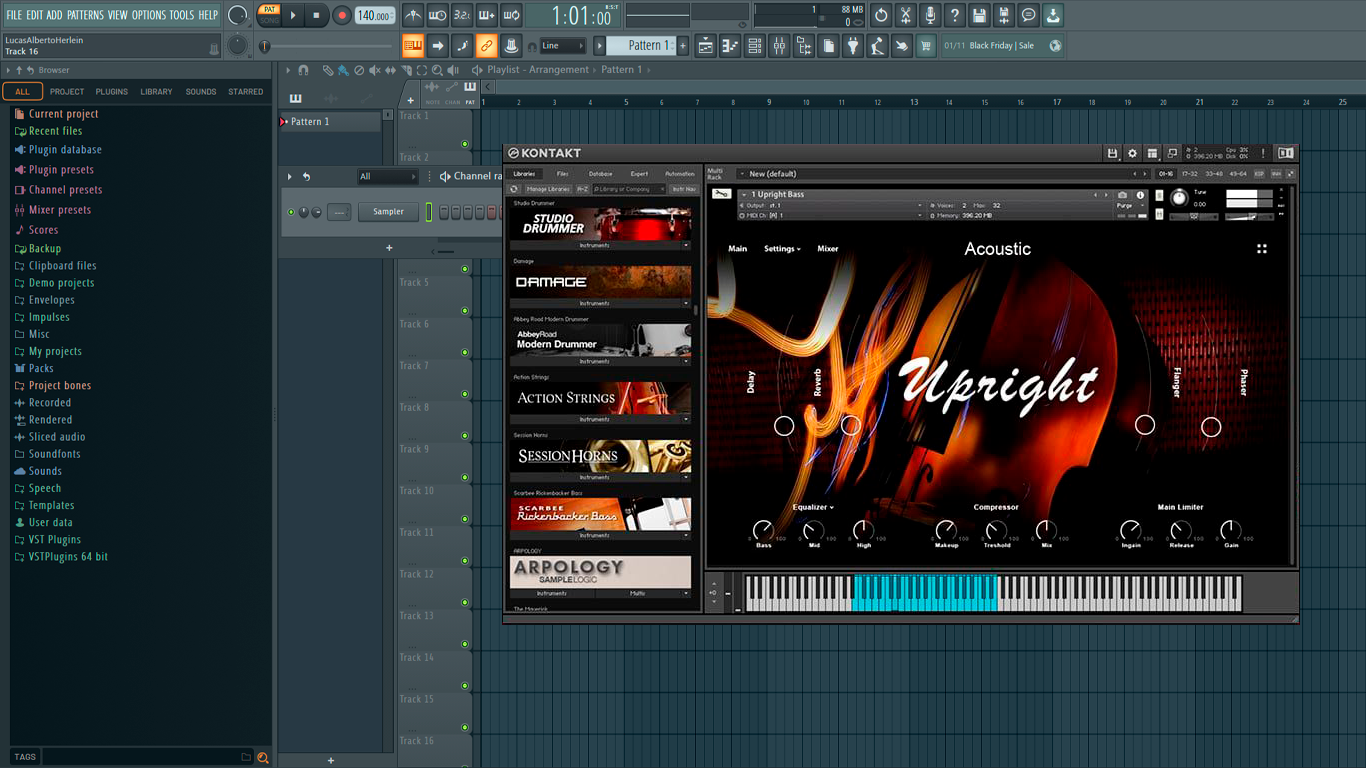
Task: Switch browser to the PLUGINS tab
Action: (x=112, y=92)
